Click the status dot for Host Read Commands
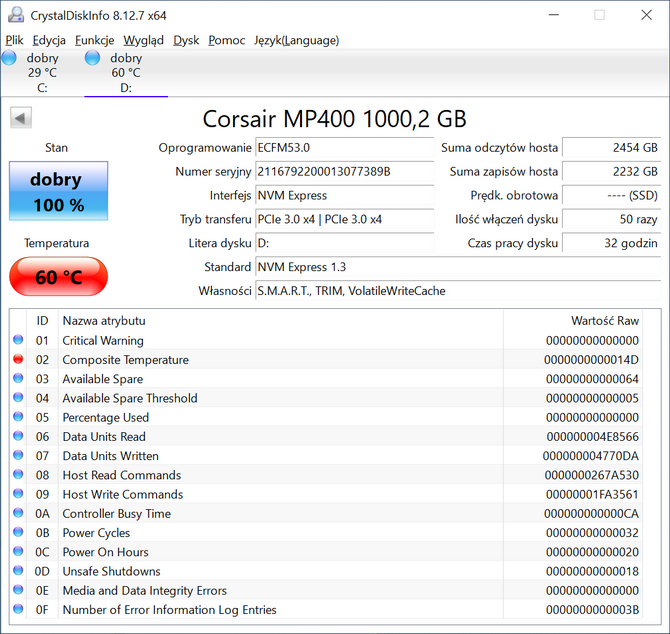Viewport: 670px width, 634px height. point(18,474)
